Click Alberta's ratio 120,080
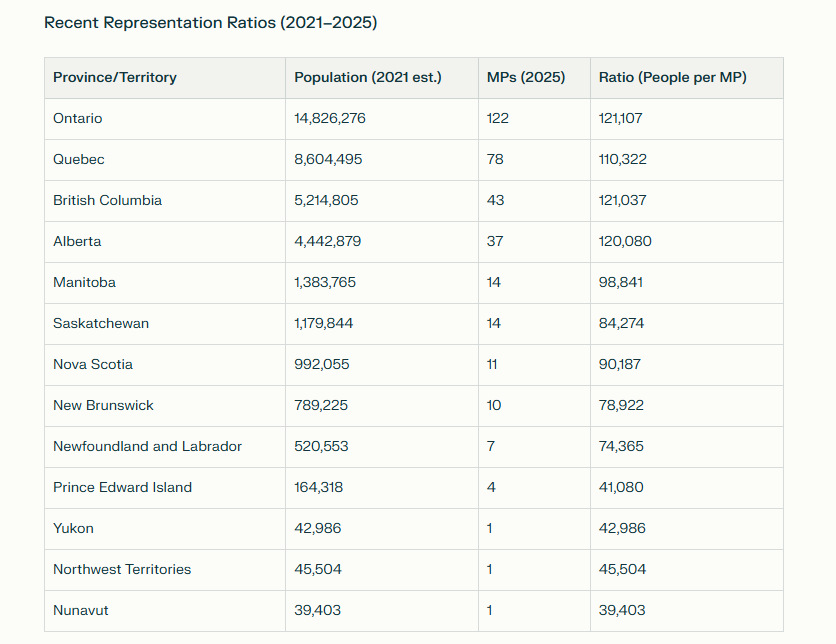 625,242
